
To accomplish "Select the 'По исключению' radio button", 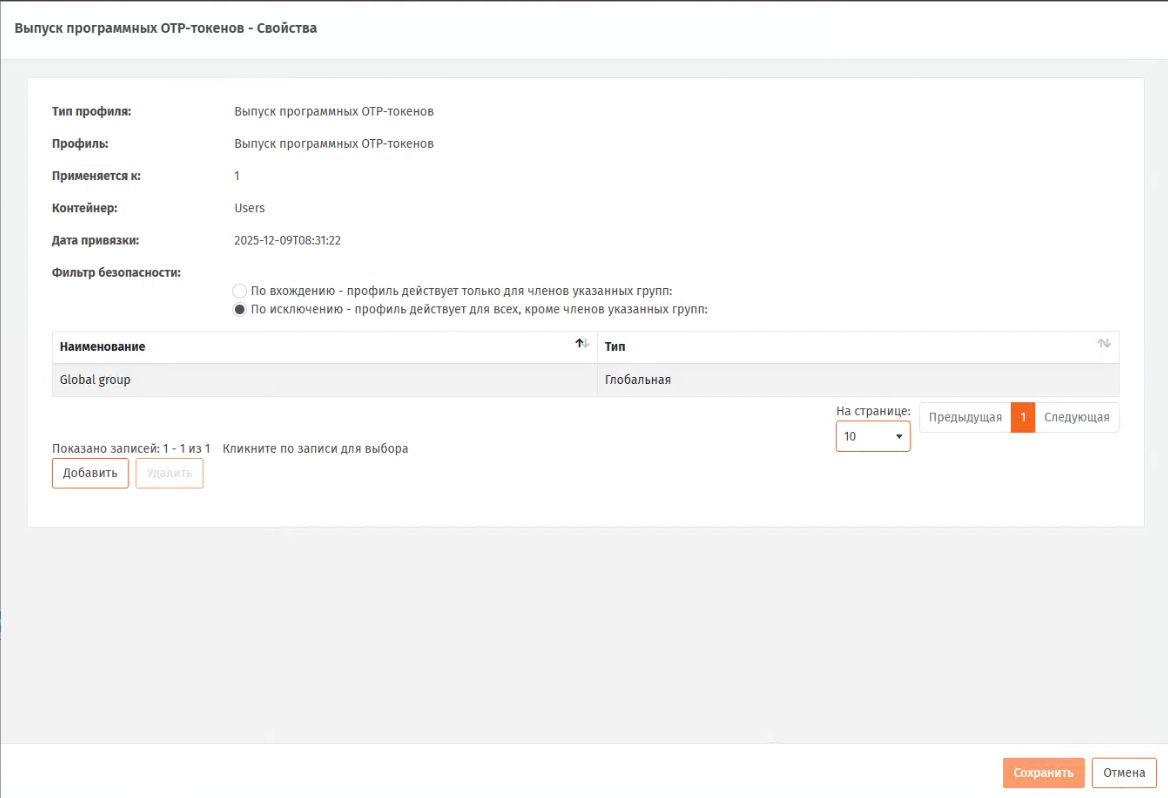I will click(x=239, y=310).
